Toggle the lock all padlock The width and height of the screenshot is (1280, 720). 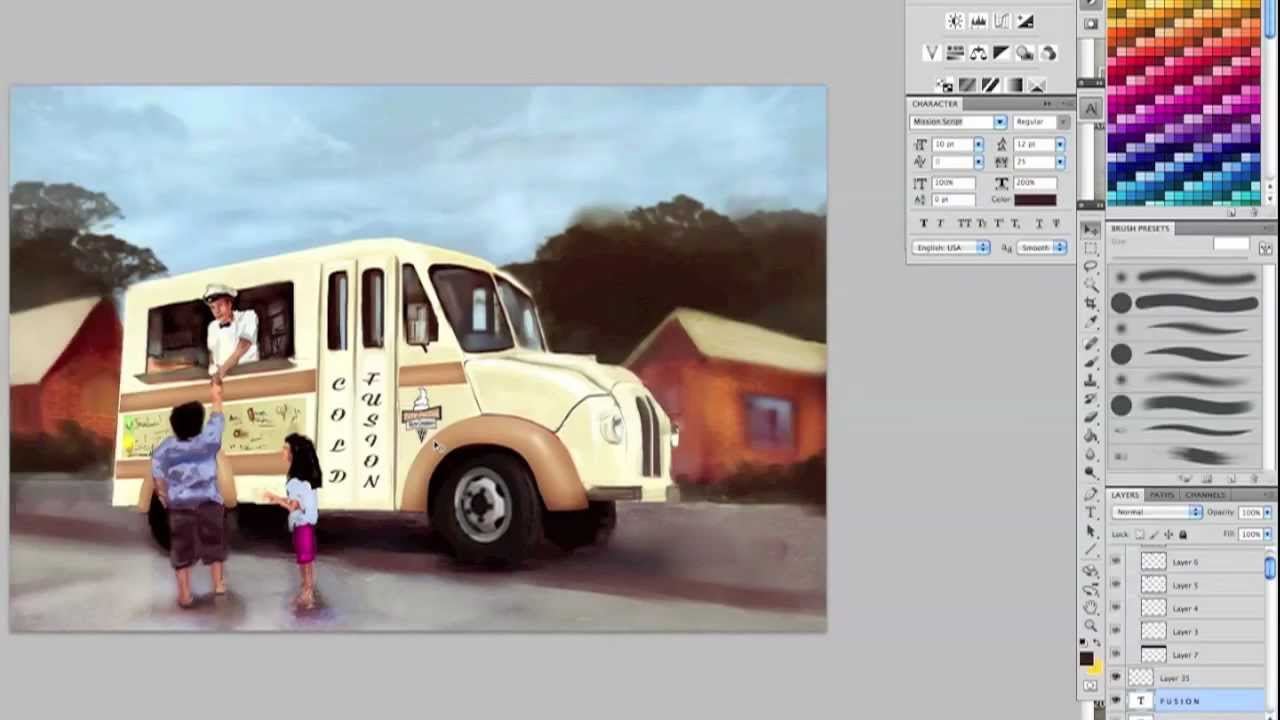1183,535
